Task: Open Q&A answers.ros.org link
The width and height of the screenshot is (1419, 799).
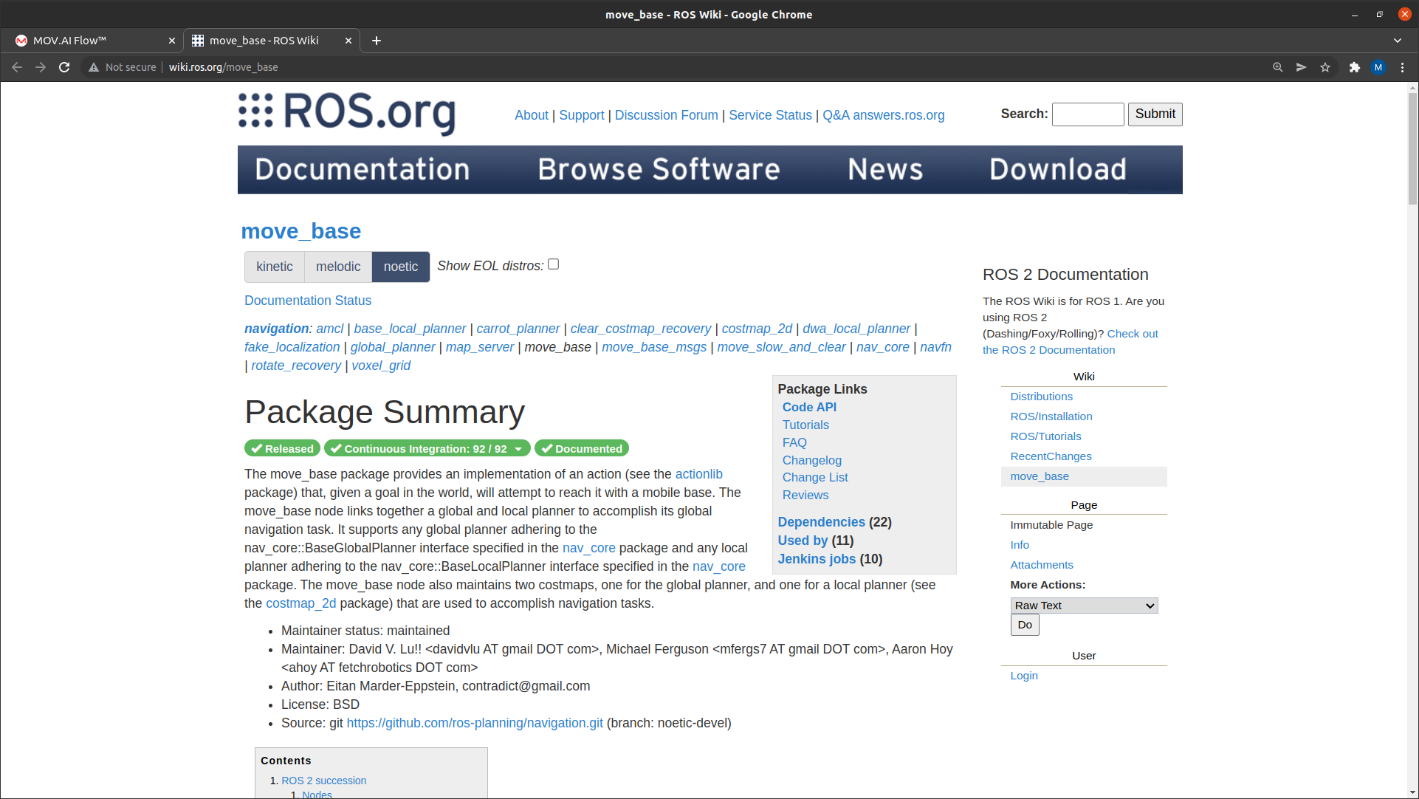Action: 884,115
